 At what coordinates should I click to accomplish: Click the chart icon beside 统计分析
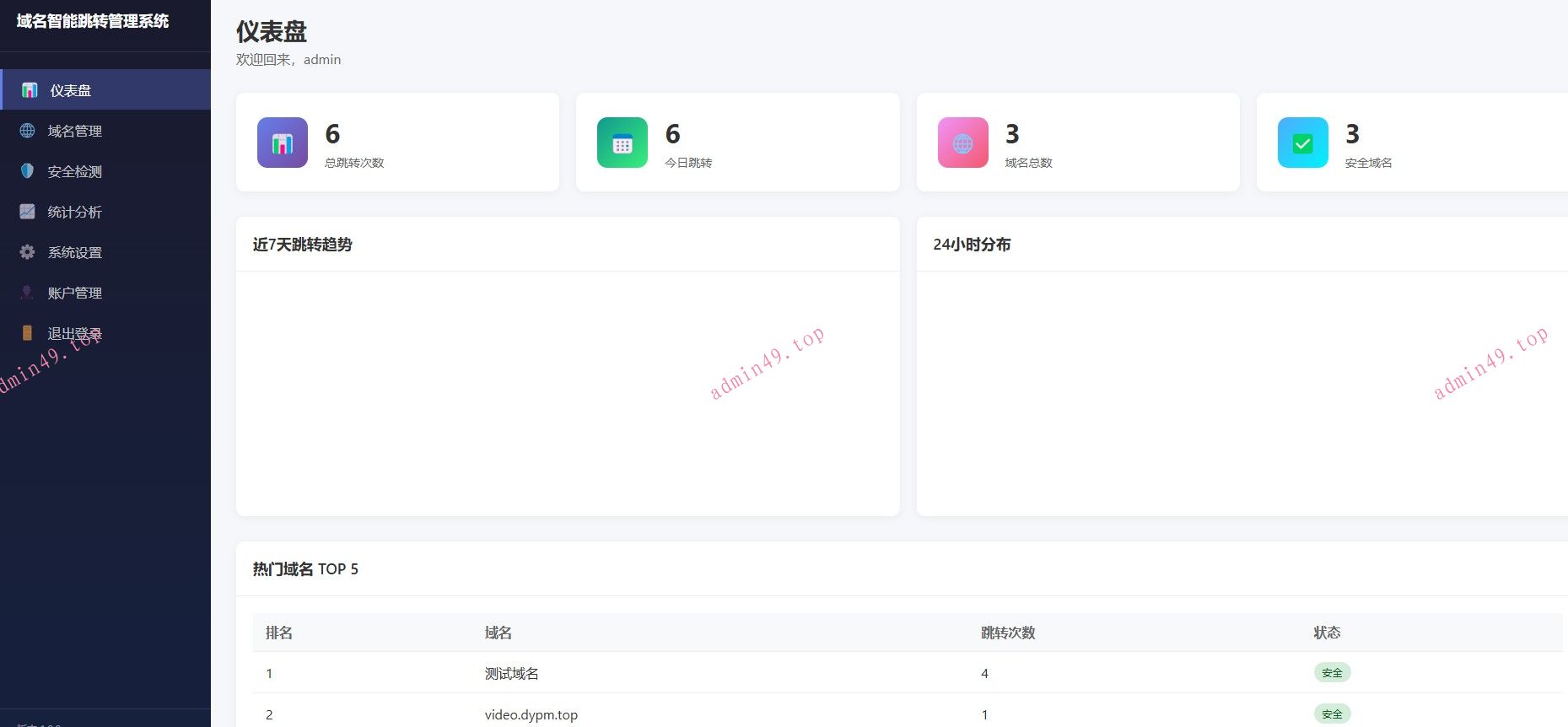pos(28,212)
